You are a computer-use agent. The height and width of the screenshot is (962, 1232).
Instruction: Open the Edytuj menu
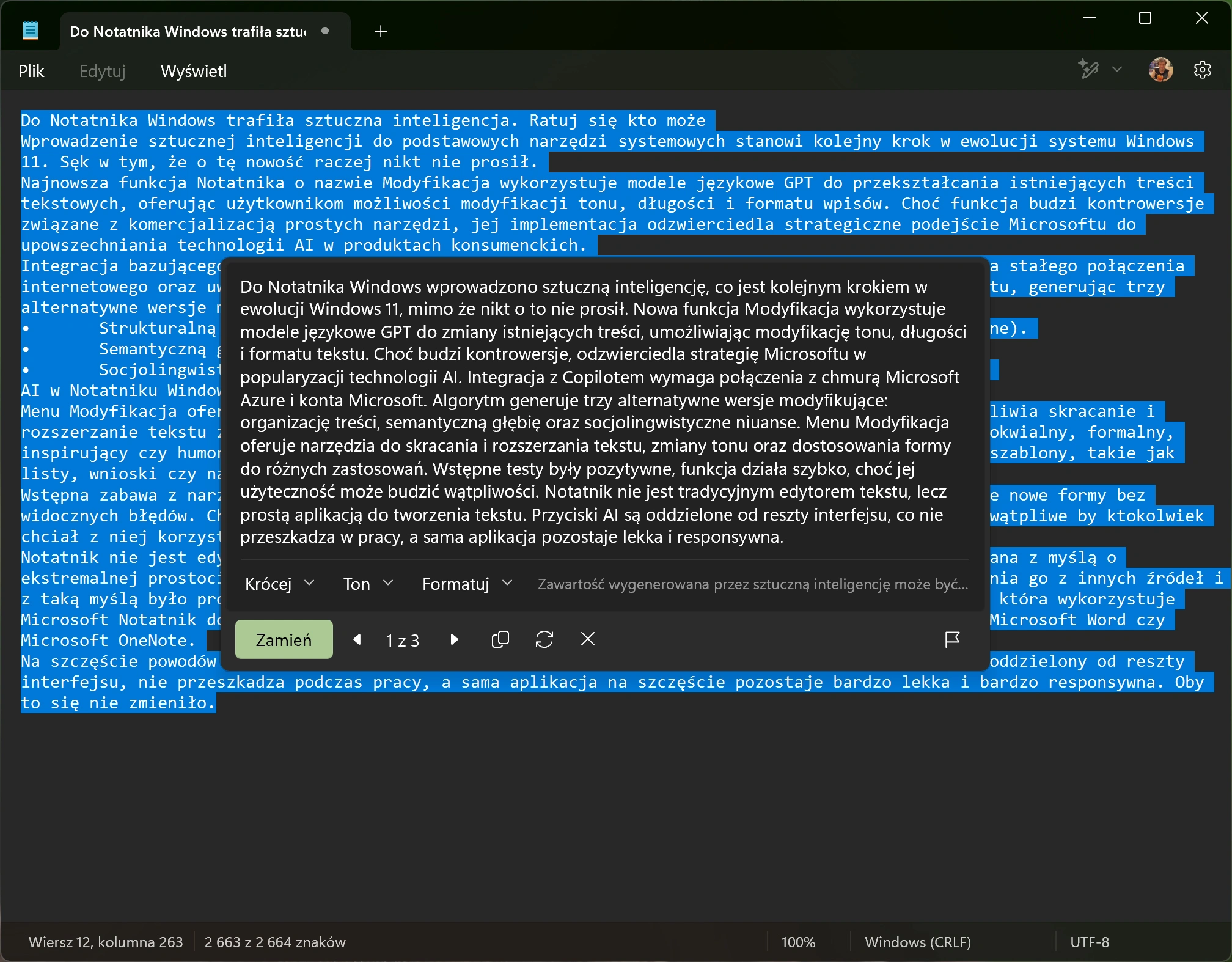pos(103,71)
